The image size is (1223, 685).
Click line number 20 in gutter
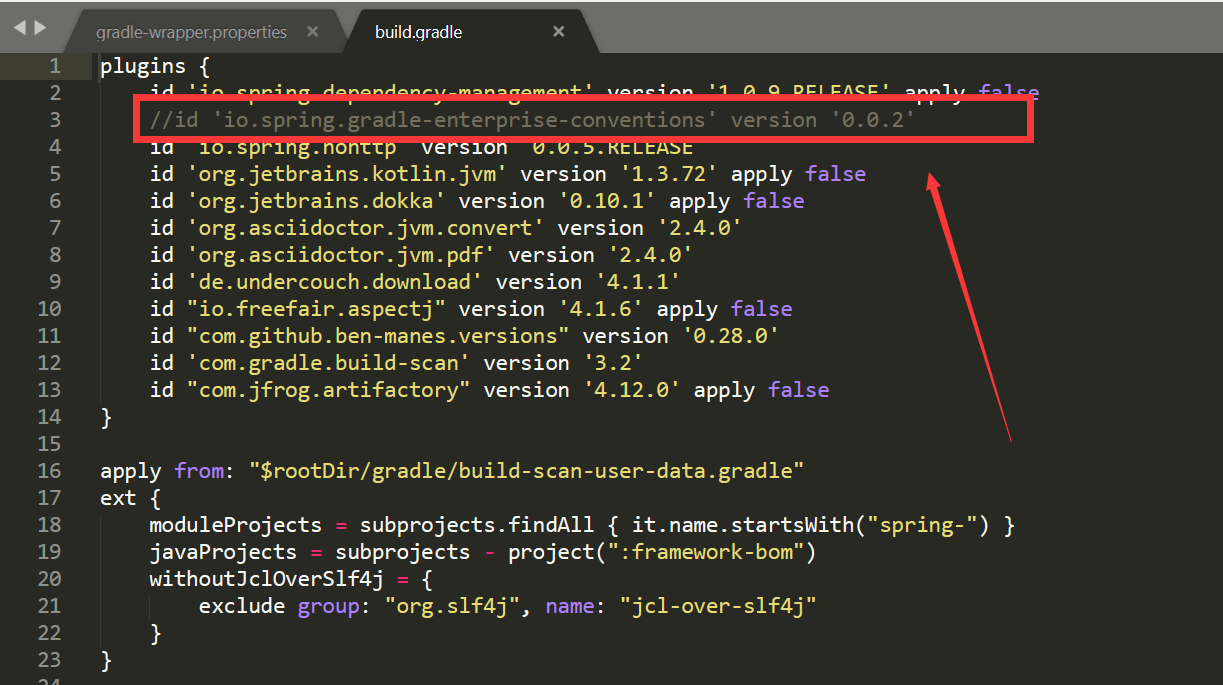tap(49, 579)
